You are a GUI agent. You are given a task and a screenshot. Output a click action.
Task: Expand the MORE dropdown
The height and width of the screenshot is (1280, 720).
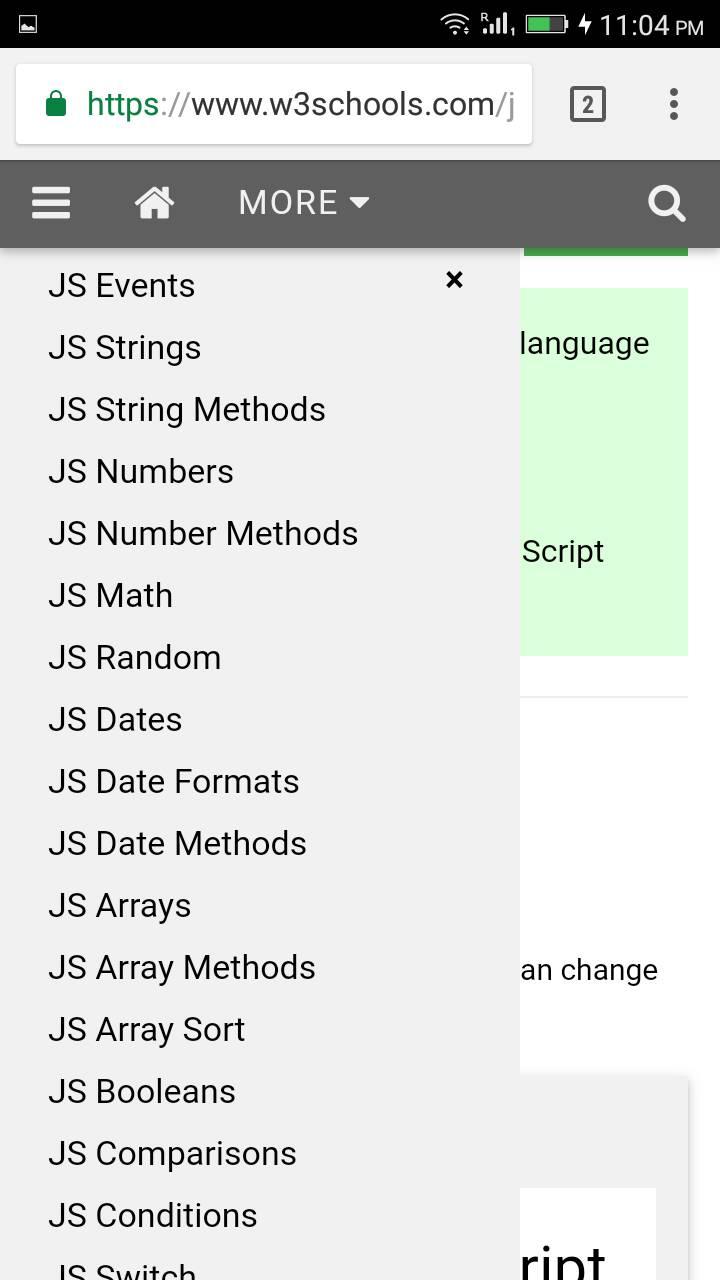point(304,203)
